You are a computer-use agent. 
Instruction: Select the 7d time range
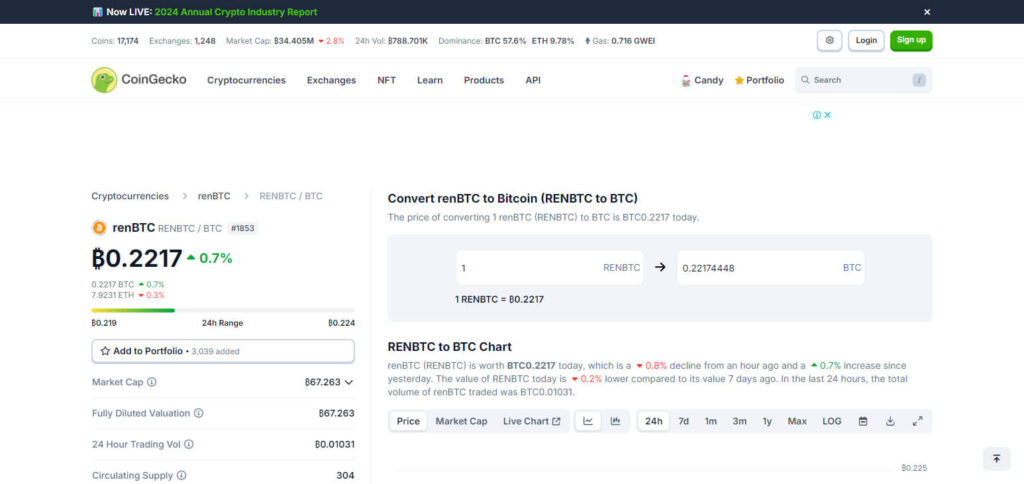click(683, 421)
